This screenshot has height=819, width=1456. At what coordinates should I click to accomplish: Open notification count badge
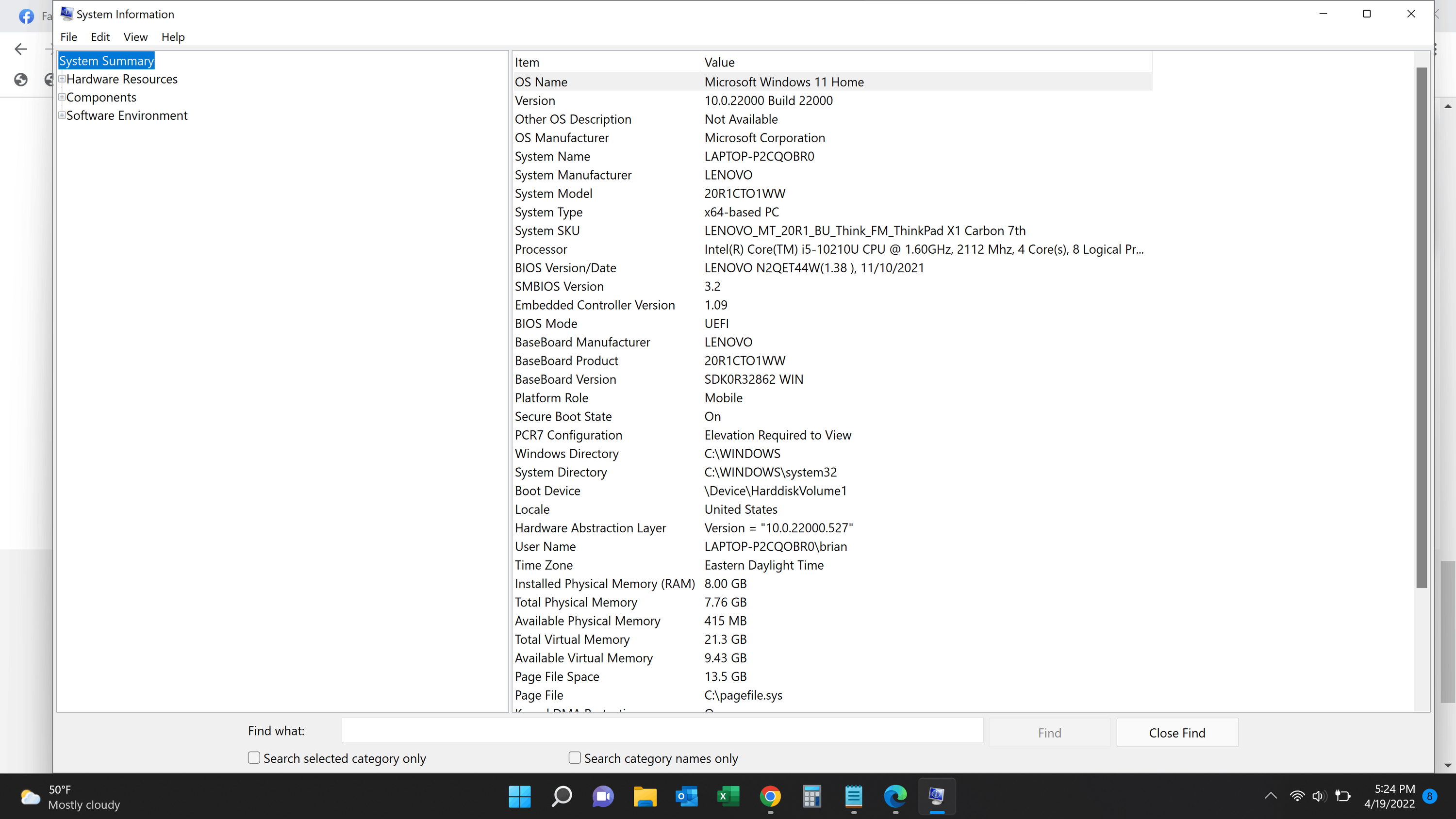coord(1429,796)
